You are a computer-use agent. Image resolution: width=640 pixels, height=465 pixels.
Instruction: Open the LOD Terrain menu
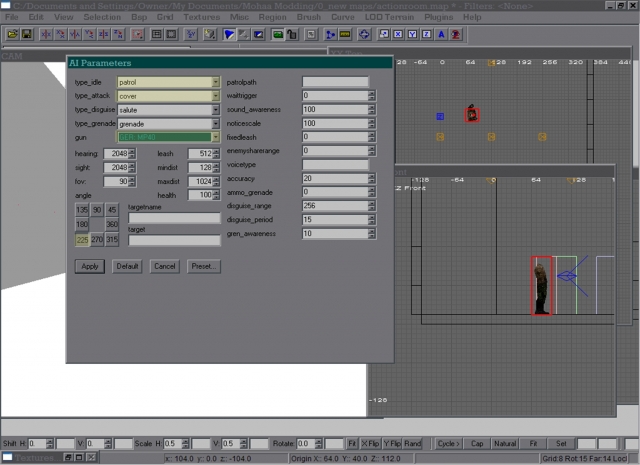pos(389,17)
